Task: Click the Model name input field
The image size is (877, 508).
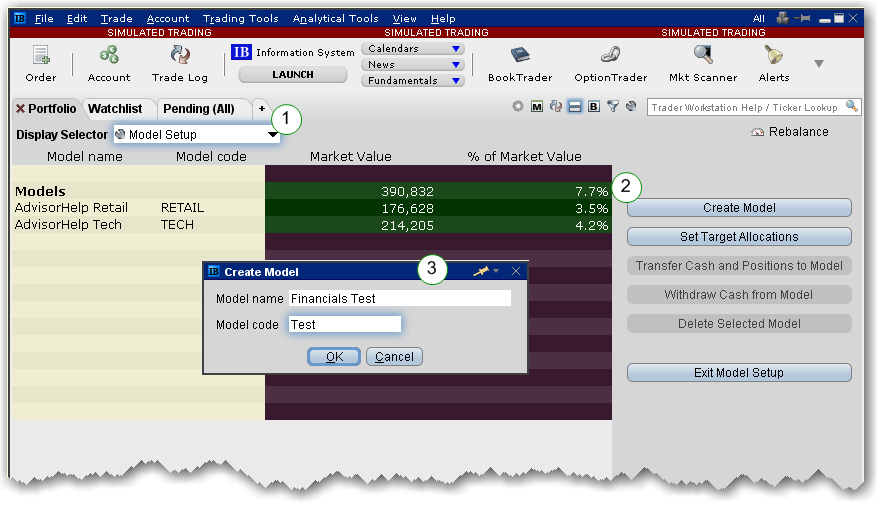Action: pyautogui.click(x=399, y=298)
